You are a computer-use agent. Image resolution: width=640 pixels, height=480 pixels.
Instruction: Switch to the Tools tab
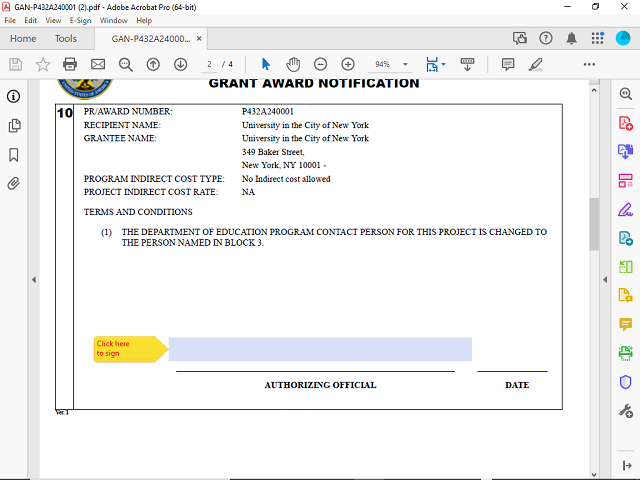point(66,39)
